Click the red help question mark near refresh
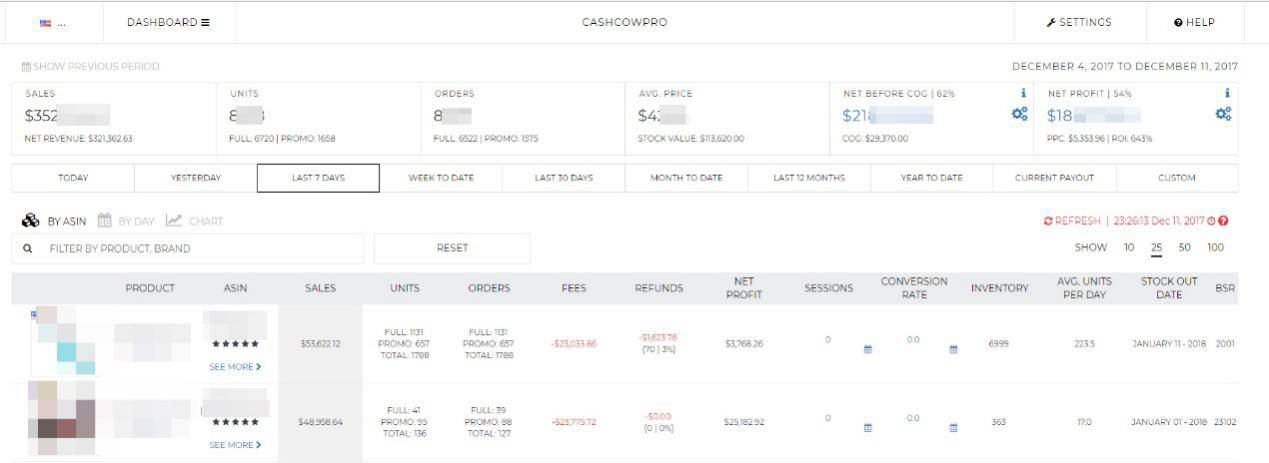 (1223, 221)
